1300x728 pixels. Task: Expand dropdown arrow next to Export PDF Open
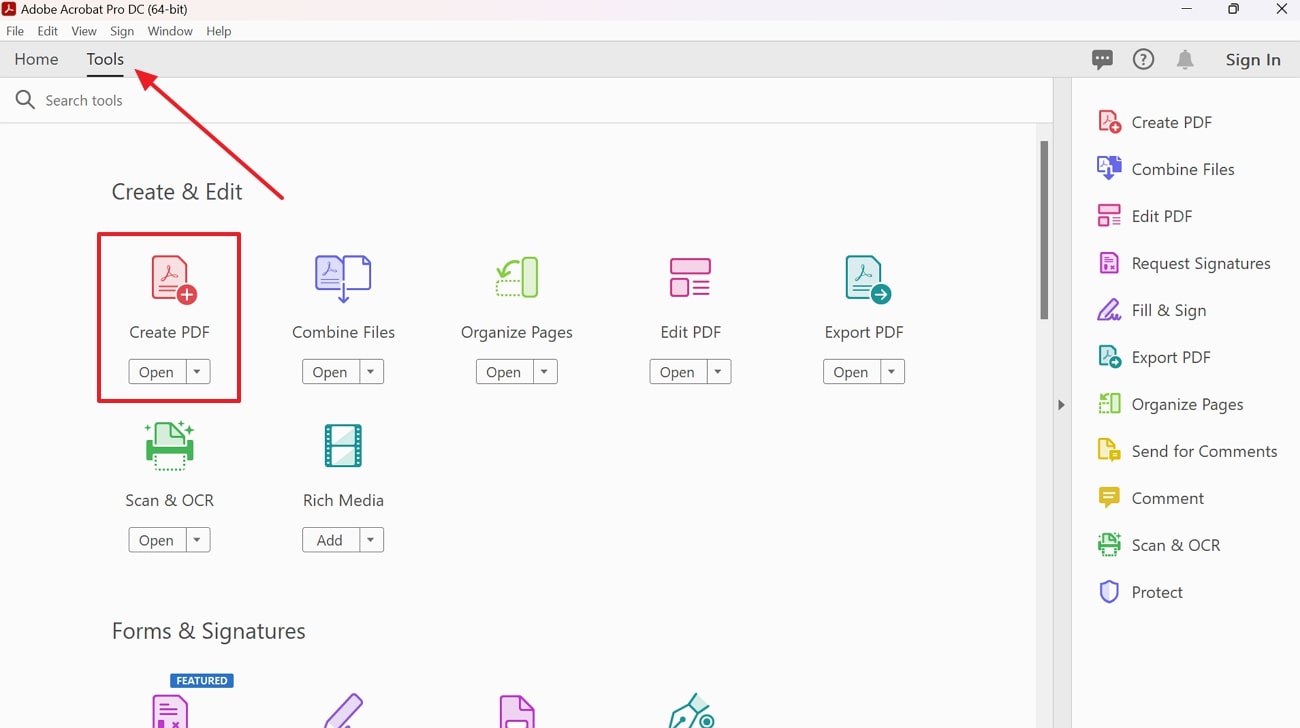892,372
